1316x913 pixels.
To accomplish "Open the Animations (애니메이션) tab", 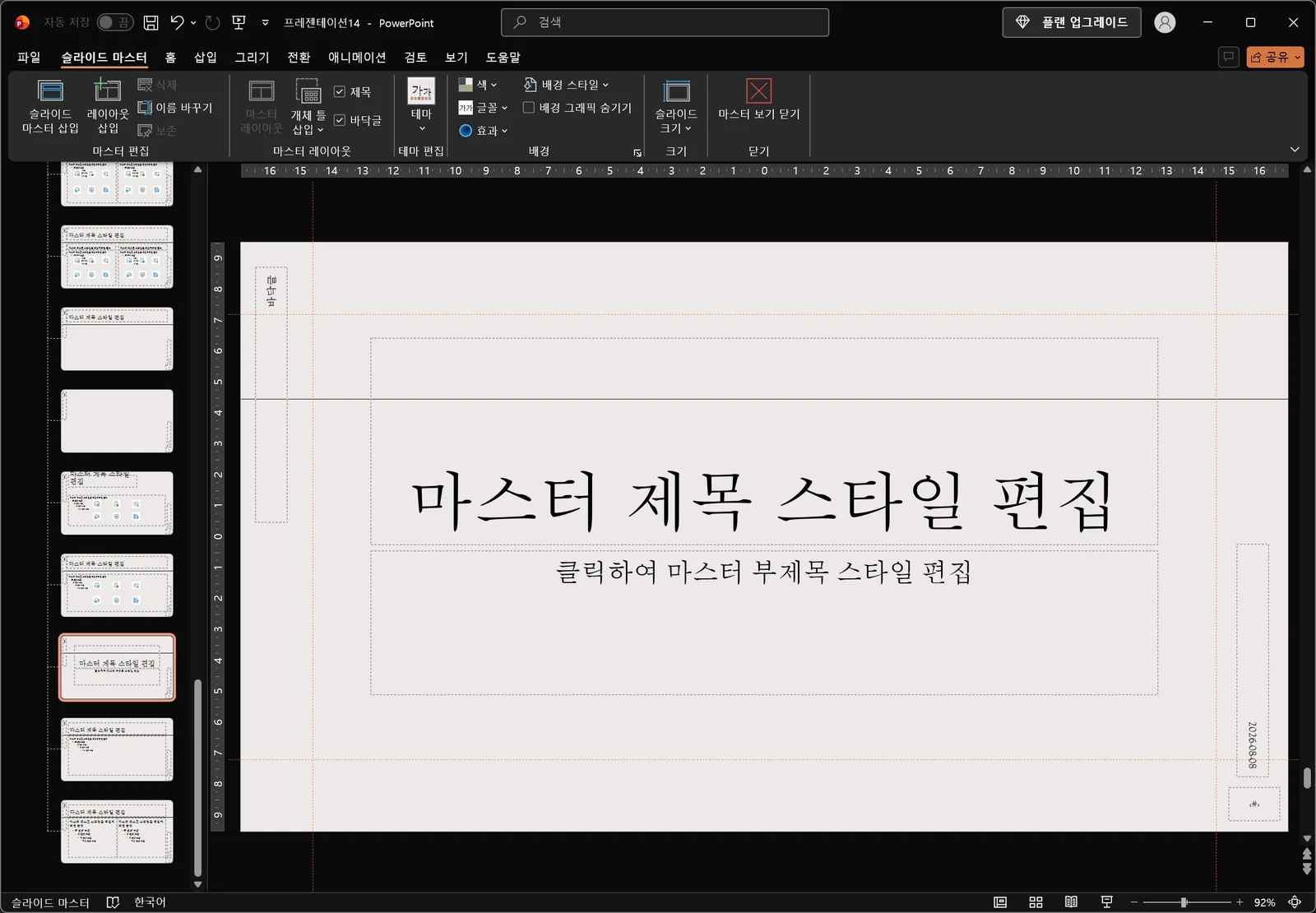I will pyautogui.click(x=357, y=57).
